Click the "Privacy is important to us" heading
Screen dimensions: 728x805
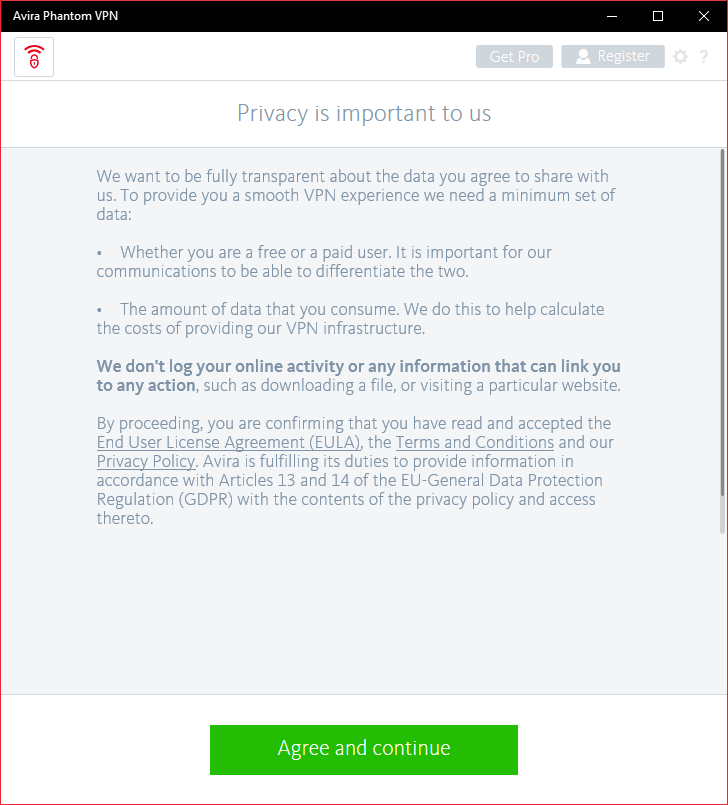click(x=364, y=113)
